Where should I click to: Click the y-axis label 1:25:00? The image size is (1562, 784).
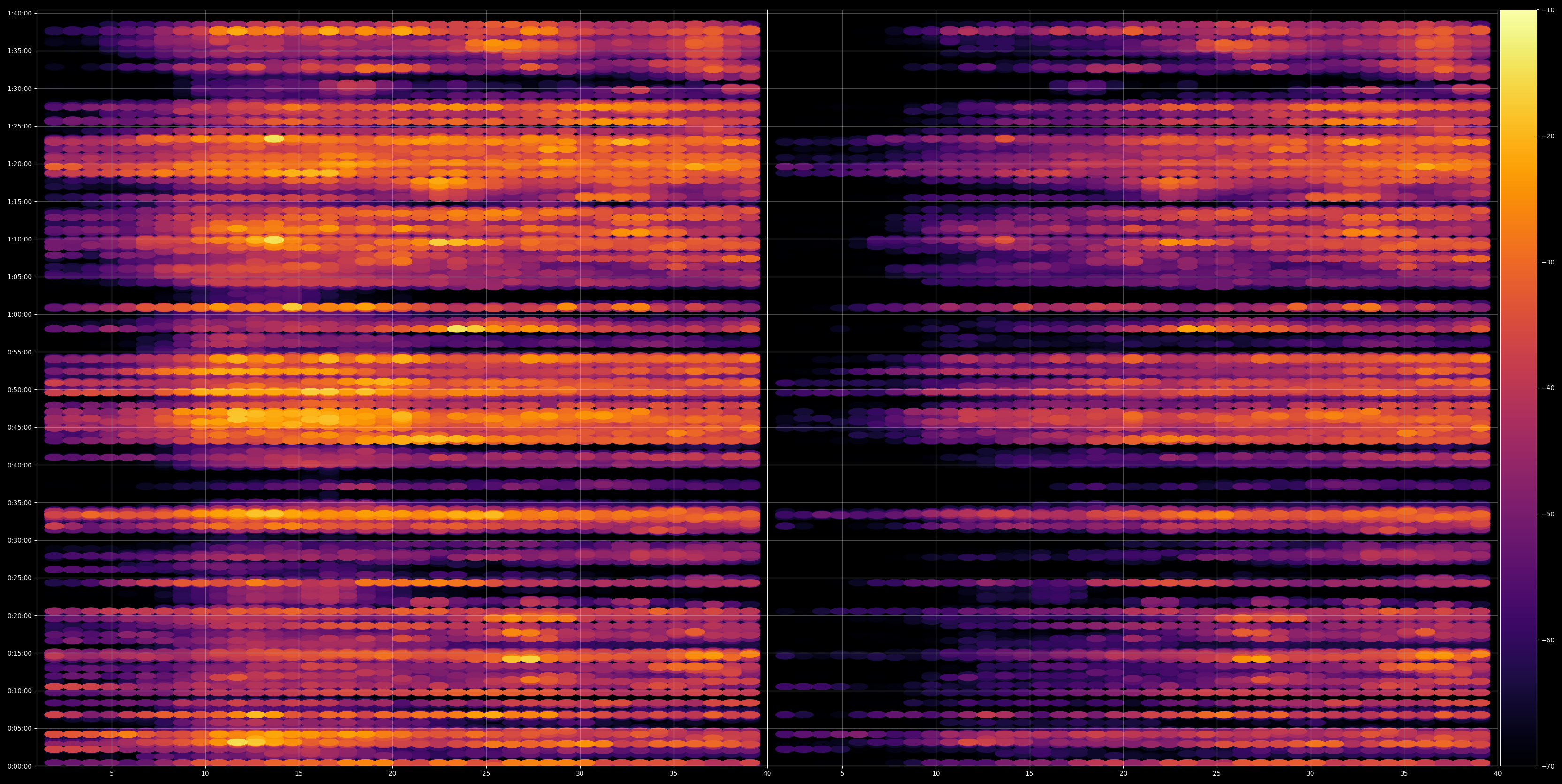(x=19, y=126)
